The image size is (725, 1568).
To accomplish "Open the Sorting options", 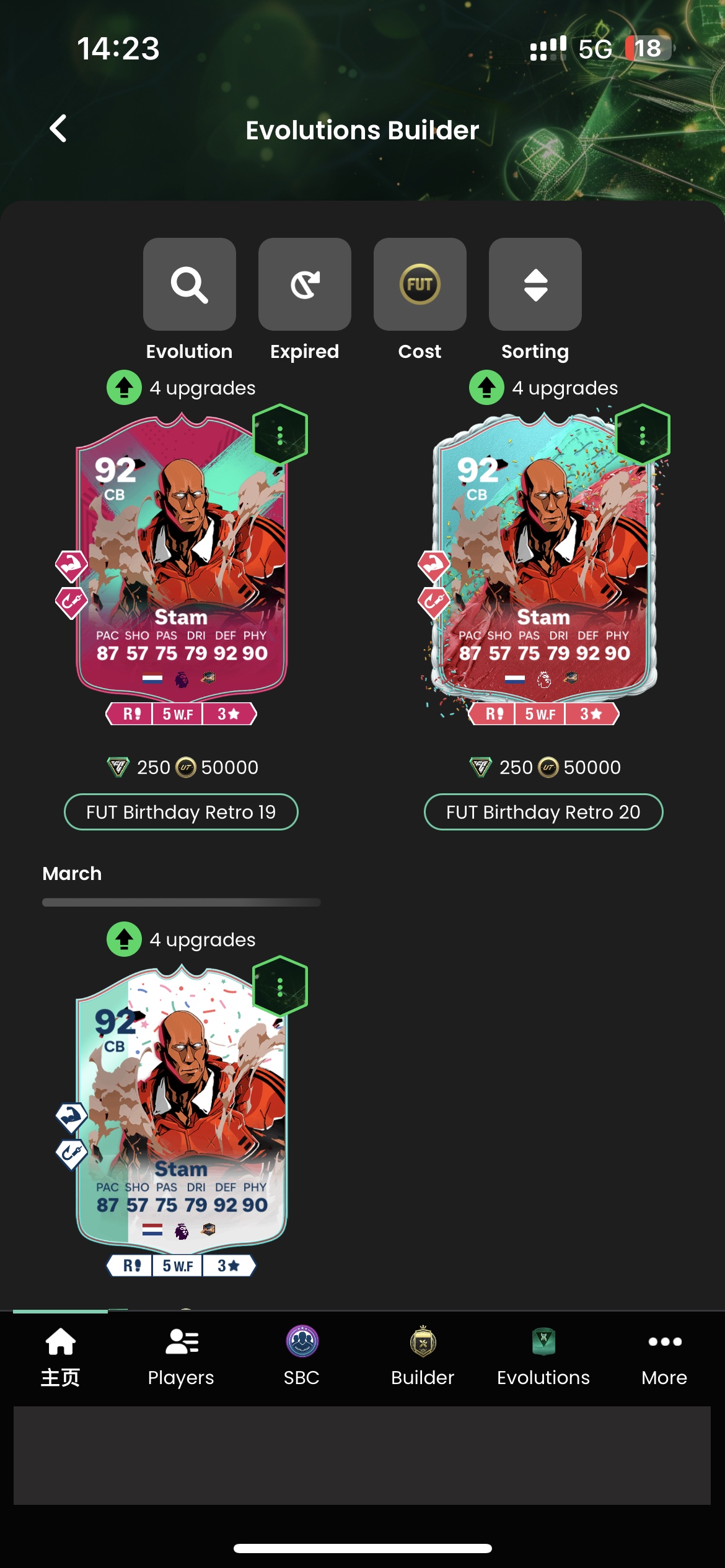I will (535, 284).
